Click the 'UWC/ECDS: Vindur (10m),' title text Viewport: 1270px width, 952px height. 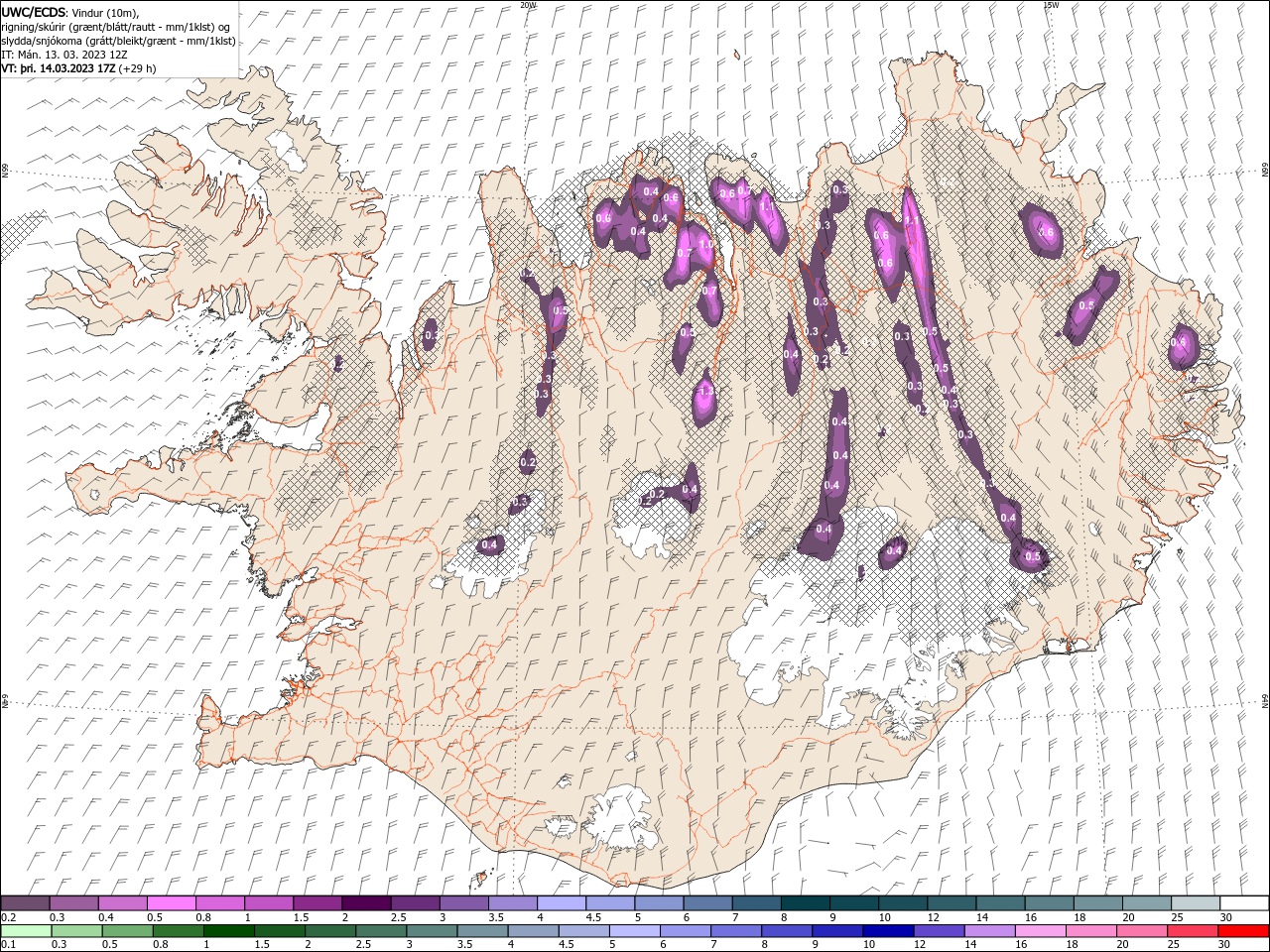tap(70, 12)
